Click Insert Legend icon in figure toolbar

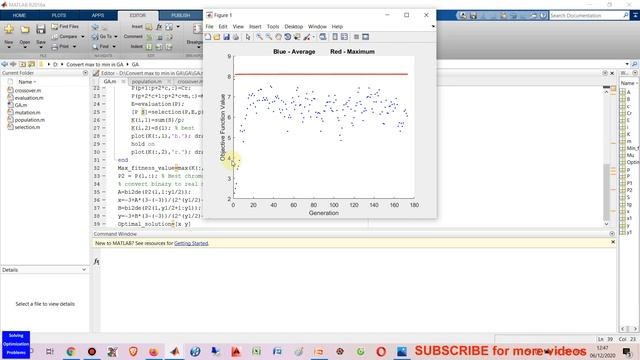tap(344, 37)
